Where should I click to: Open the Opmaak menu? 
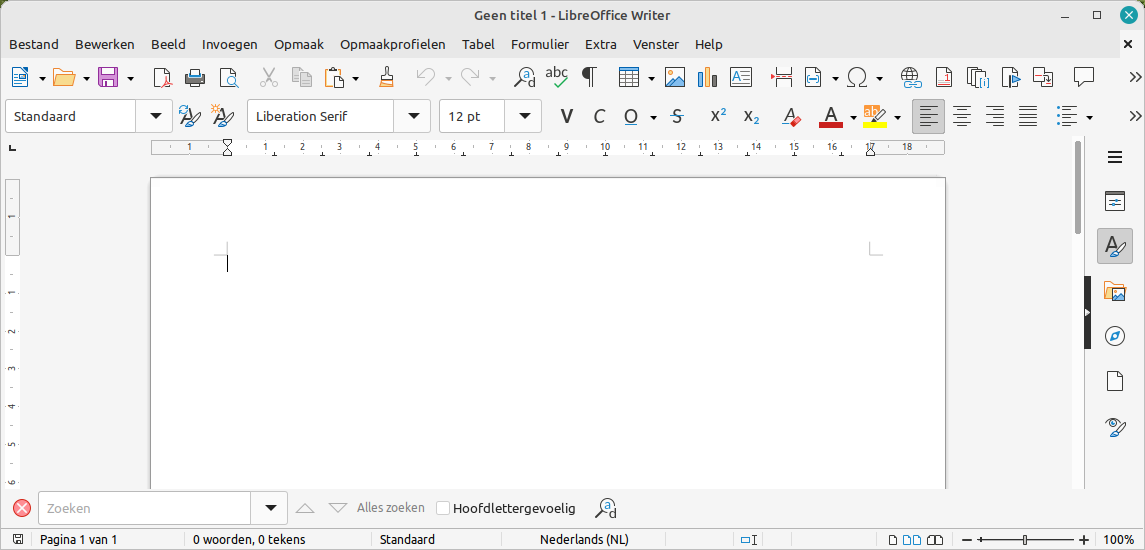(x=299, y=45)
